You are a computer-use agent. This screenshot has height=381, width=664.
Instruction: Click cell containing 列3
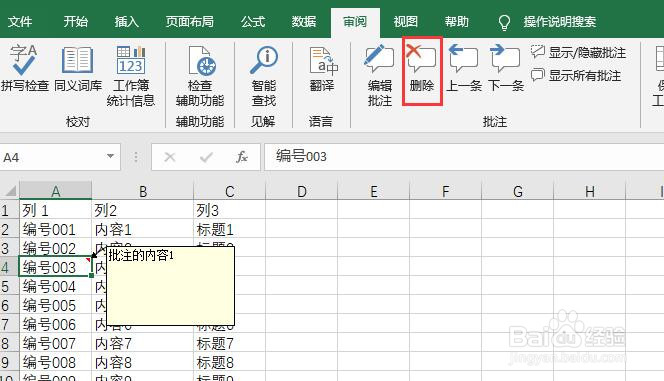[x=230, y=210]
